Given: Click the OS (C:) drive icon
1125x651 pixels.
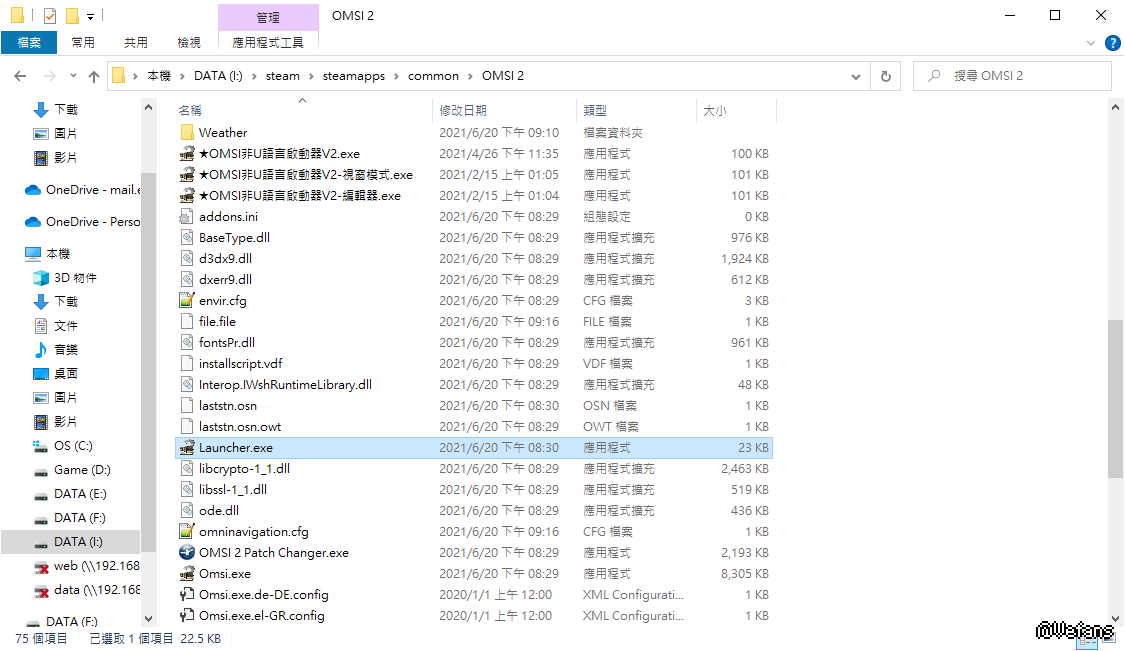Looking at the screenshot, I should coord(41,446).
